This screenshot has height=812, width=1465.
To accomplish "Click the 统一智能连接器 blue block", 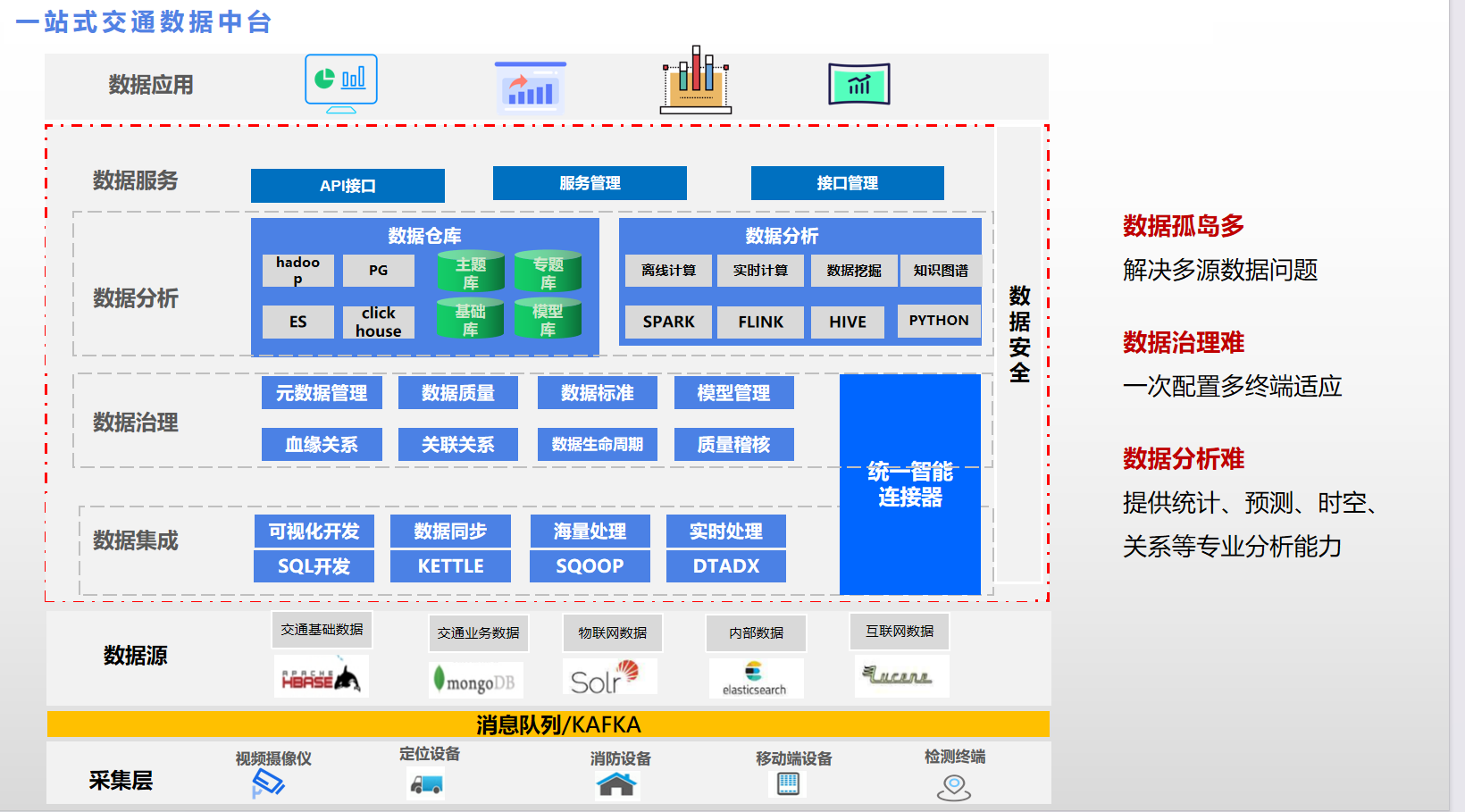I will click(910, 484).
